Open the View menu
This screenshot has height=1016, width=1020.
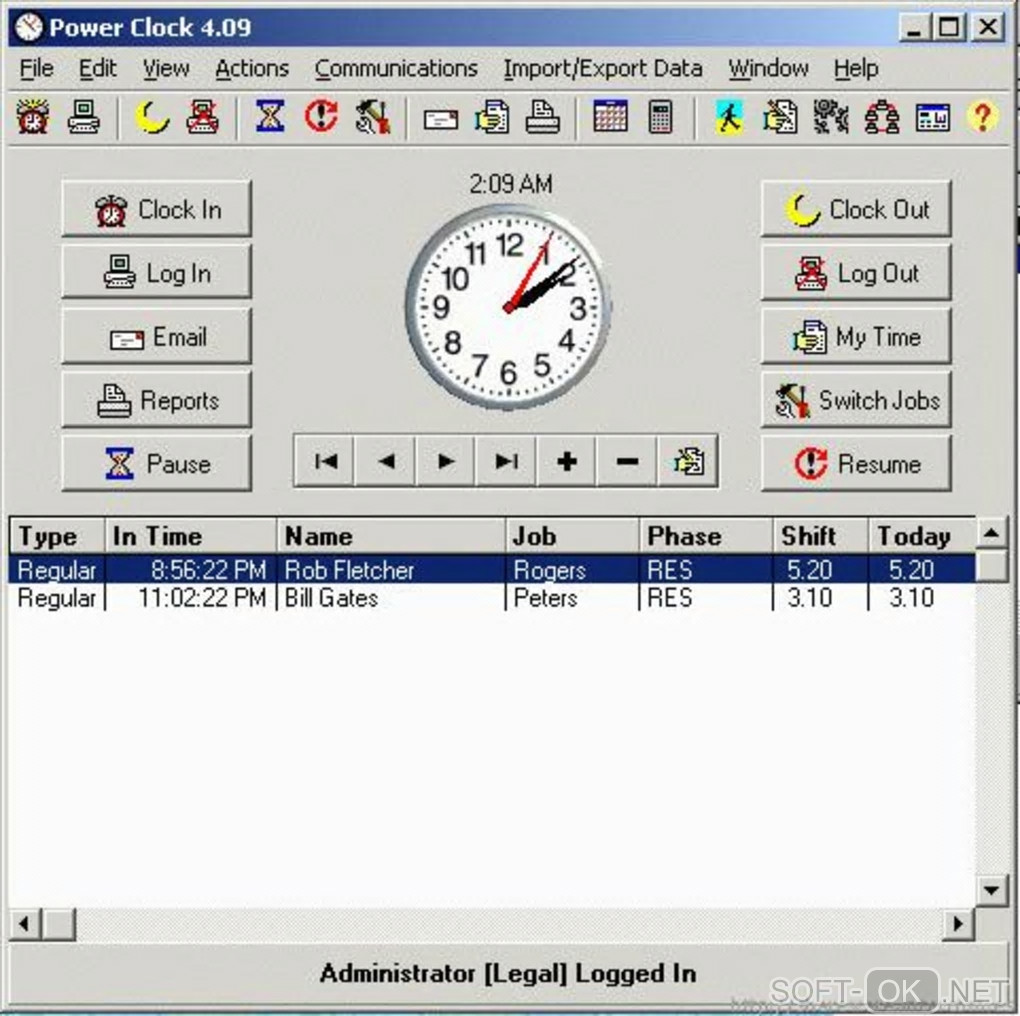166,68
